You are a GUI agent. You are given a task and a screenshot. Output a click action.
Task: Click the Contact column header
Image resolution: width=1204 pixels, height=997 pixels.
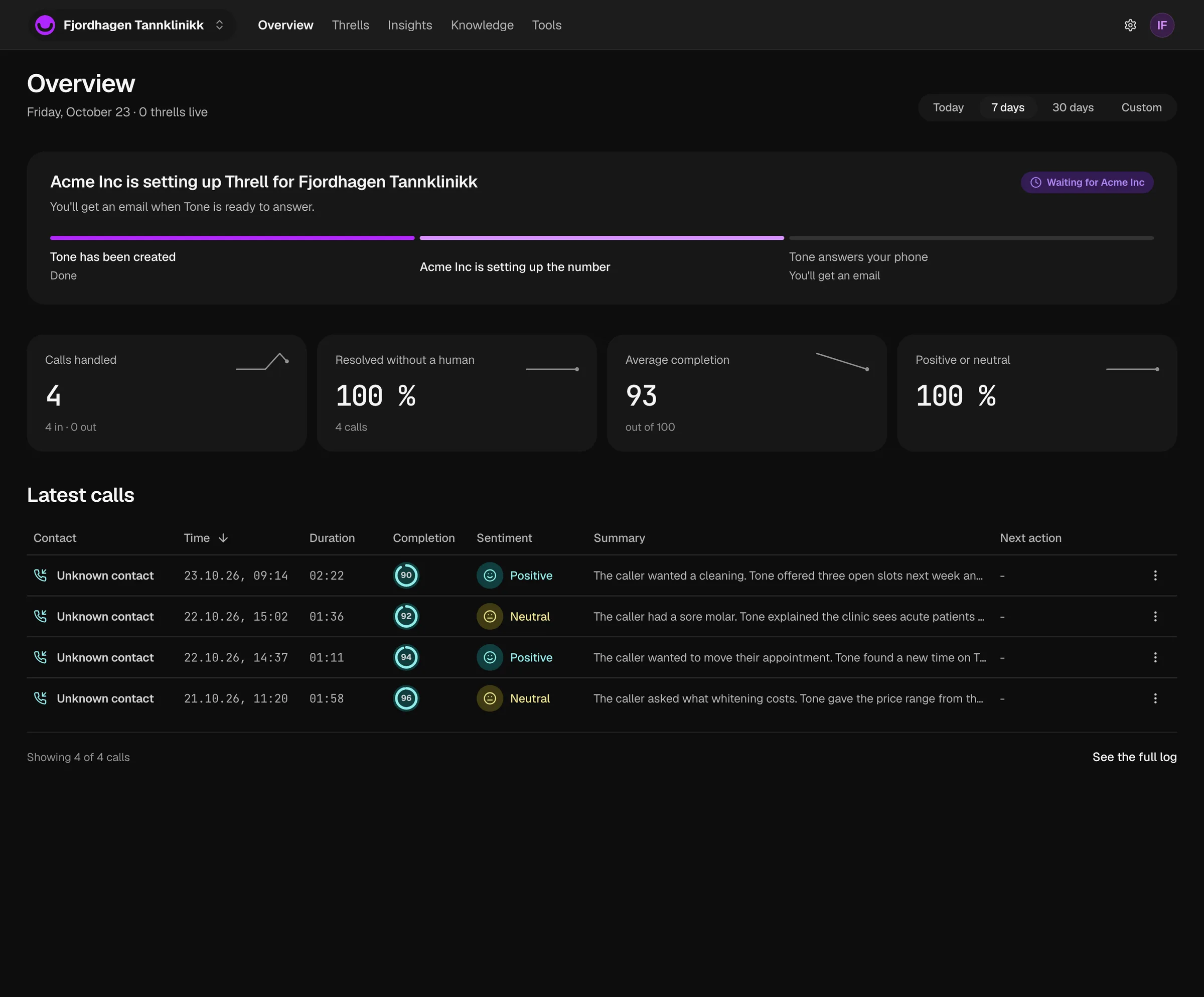55,538
